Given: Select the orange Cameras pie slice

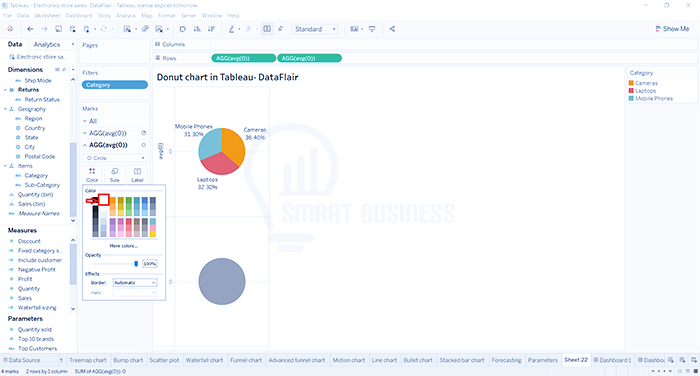Looking at the screenshot, I should pos(233,146).
